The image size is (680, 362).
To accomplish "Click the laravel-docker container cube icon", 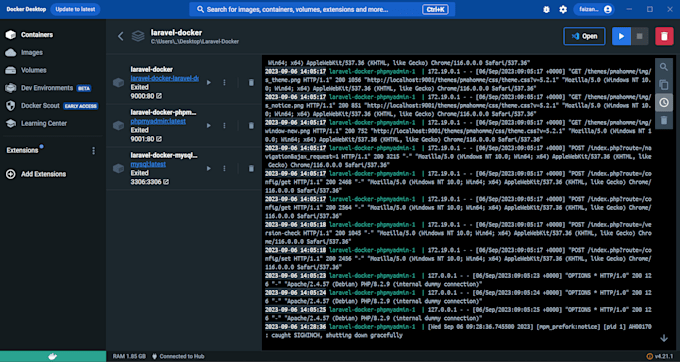I will pos(118,82).
